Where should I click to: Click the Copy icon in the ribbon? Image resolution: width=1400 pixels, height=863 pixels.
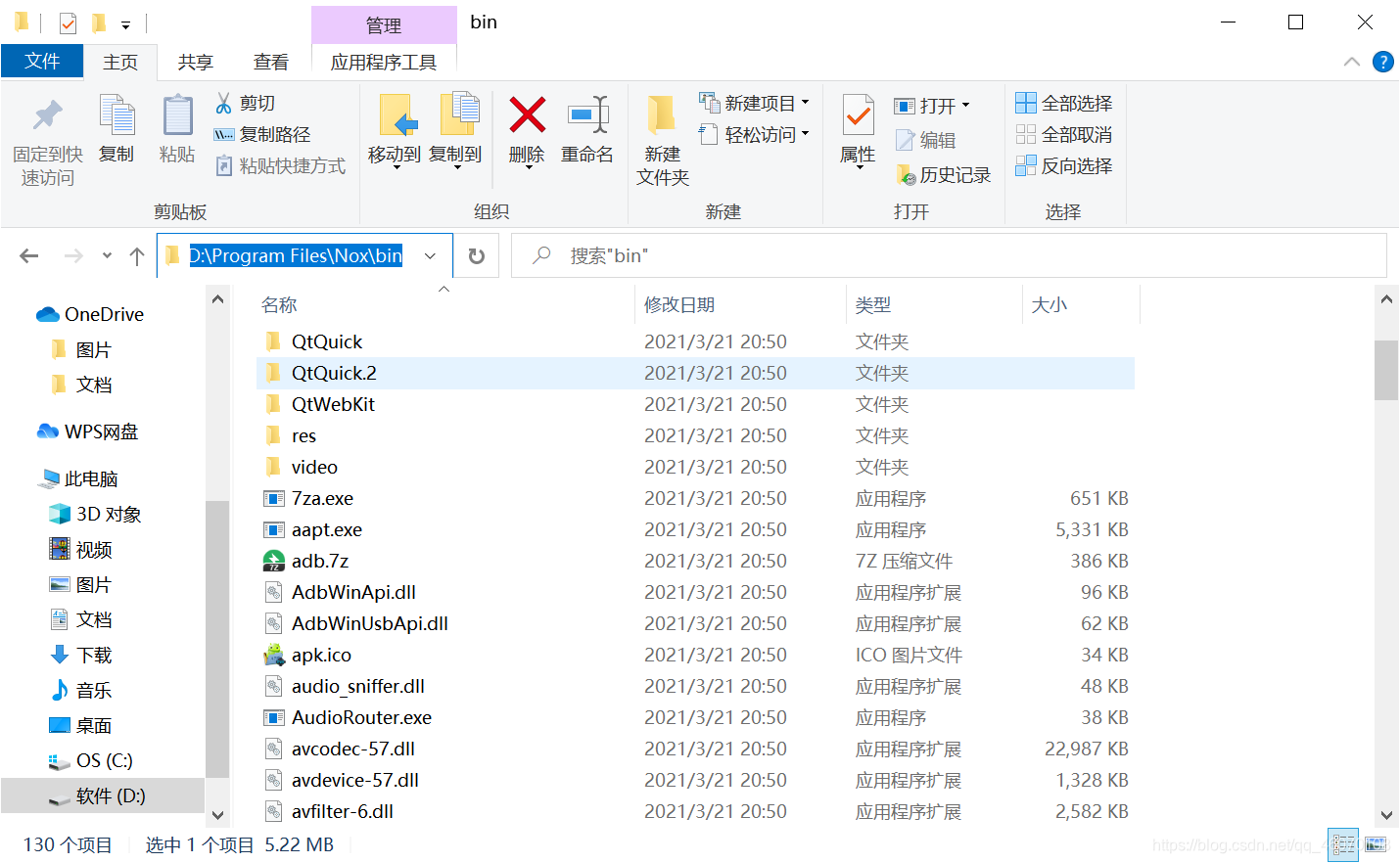pos(117,116)
